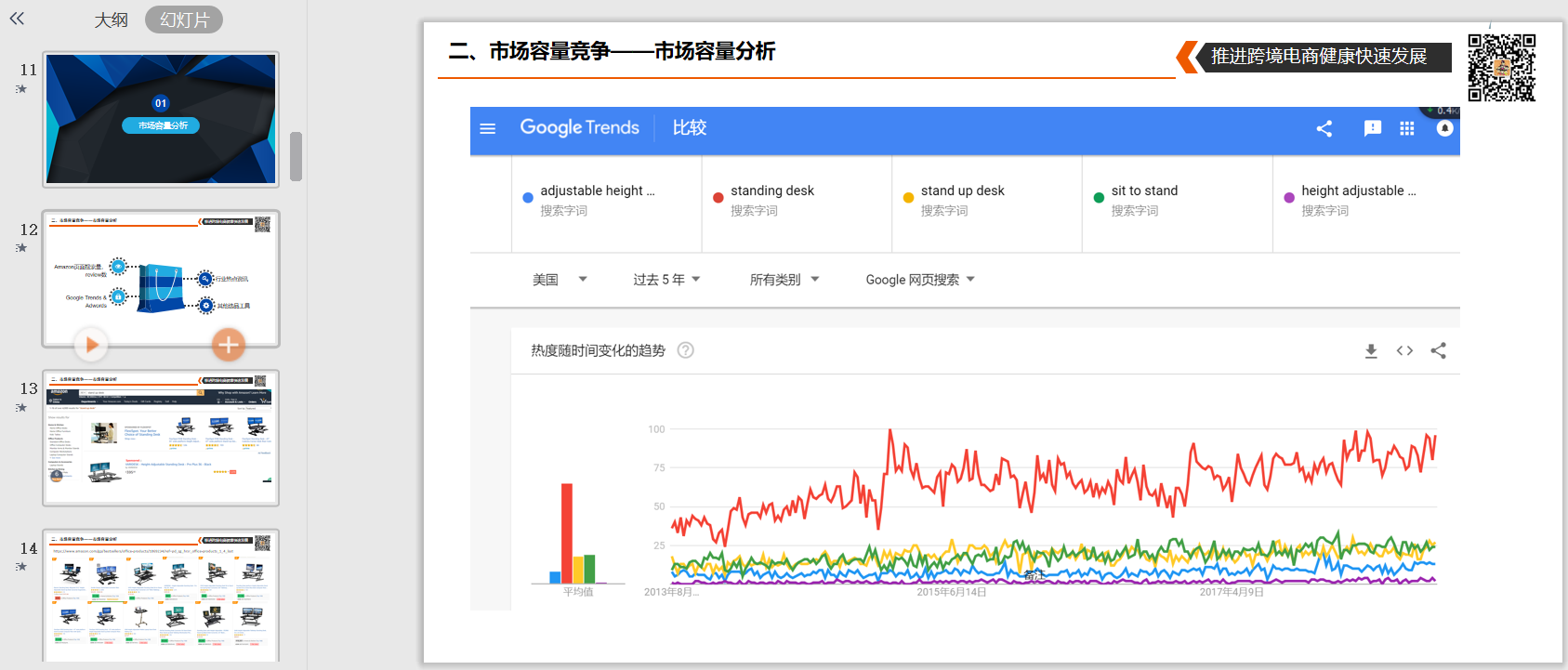
Task: Play slideshow from slide 12 thumbnail
Action: [91, 345]
